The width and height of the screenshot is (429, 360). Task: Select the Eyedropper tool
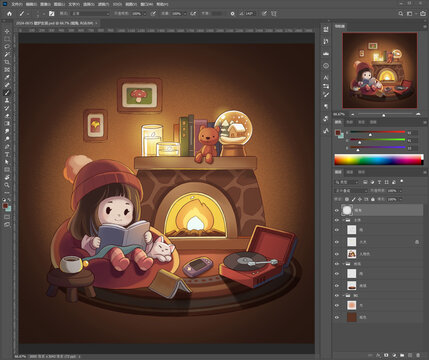(x=7, y=77)
